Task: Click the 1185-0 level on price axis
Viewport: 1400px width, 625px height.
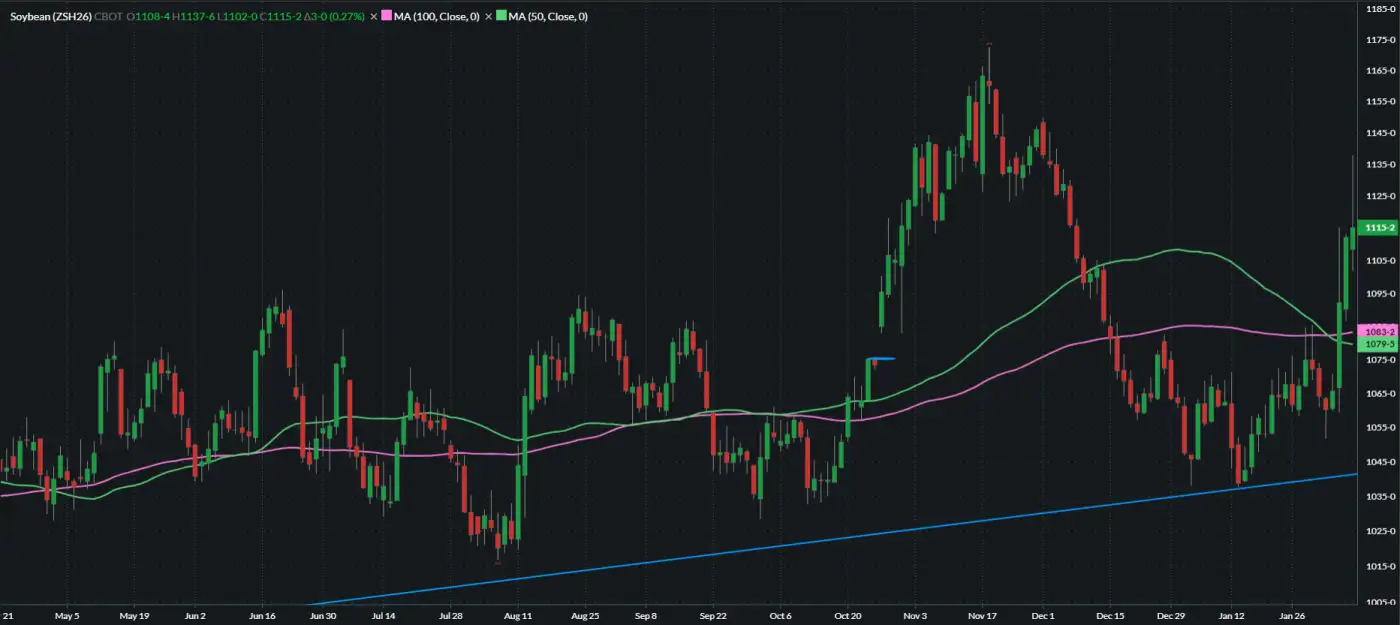Action: pos(1379,9)
